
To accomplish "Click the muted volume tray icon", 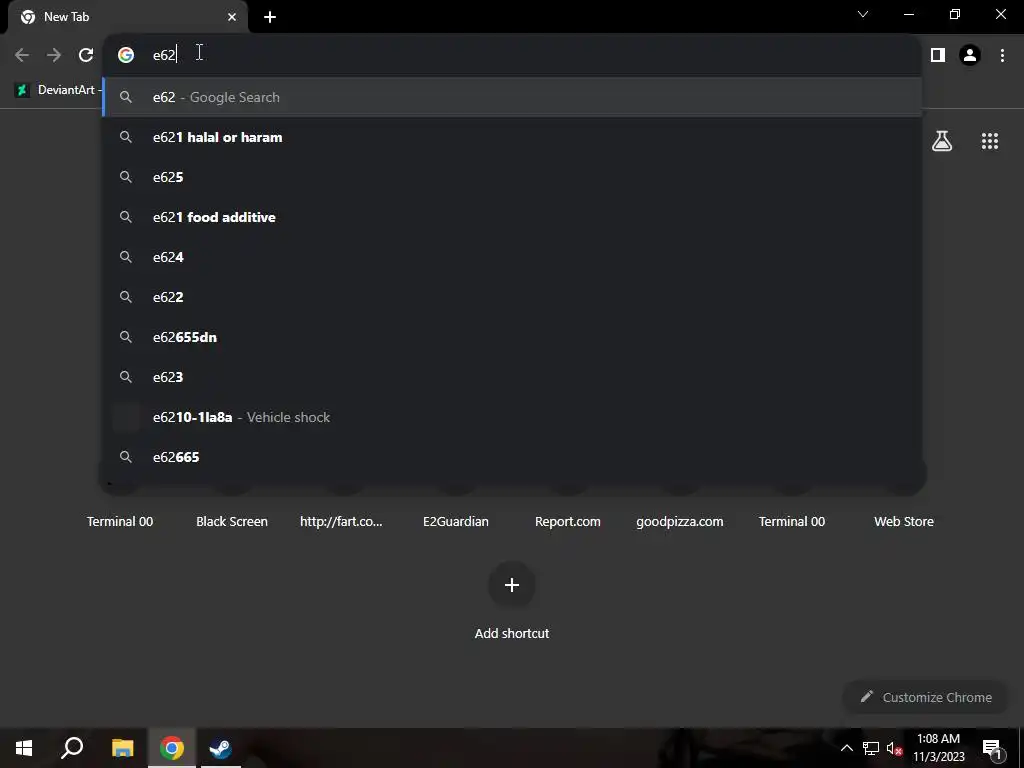I will pos(894,748).
